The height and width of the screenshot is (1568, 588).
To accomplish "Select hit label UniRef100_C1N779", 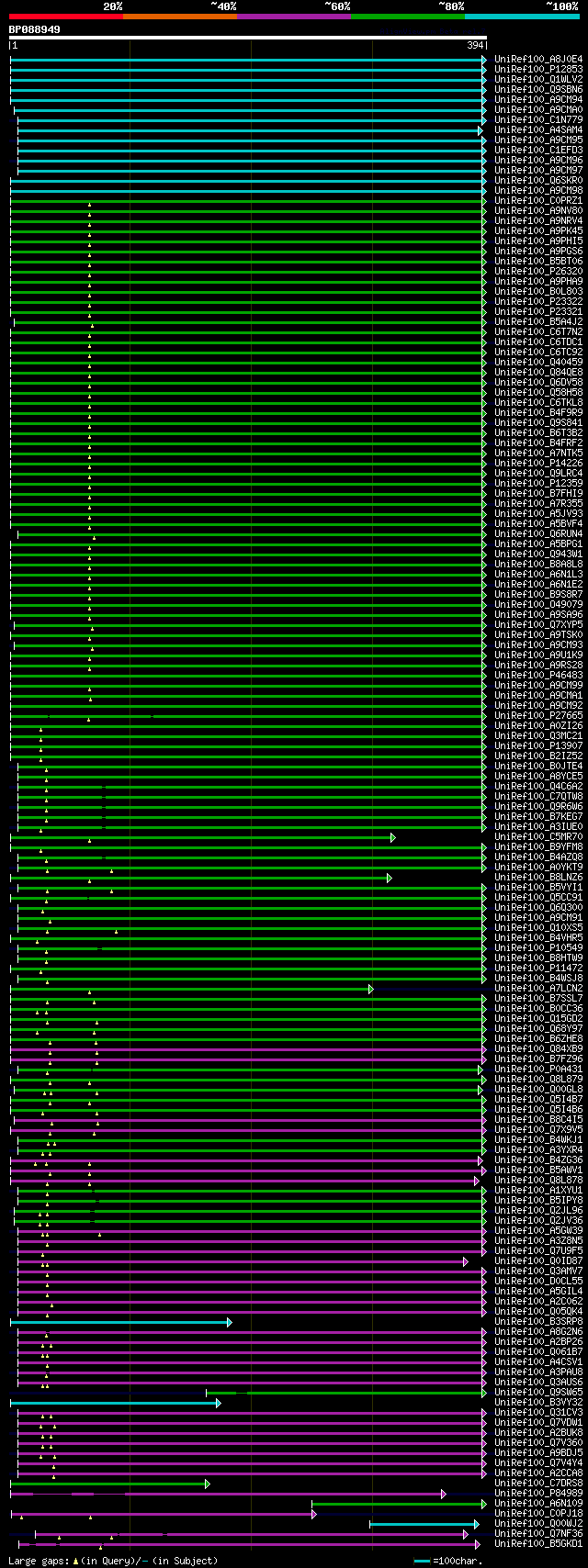I will [x=538, y=119].
